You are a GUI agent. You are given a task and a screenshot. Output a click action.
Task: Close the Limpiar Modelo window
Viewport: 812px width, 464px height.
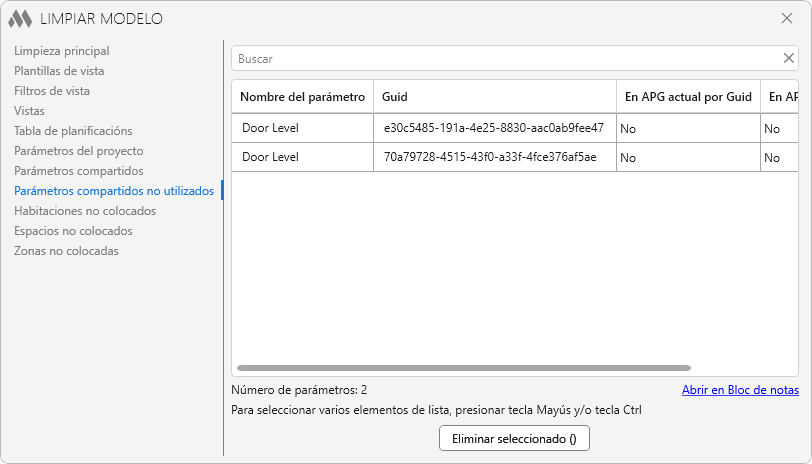point(786,18)
